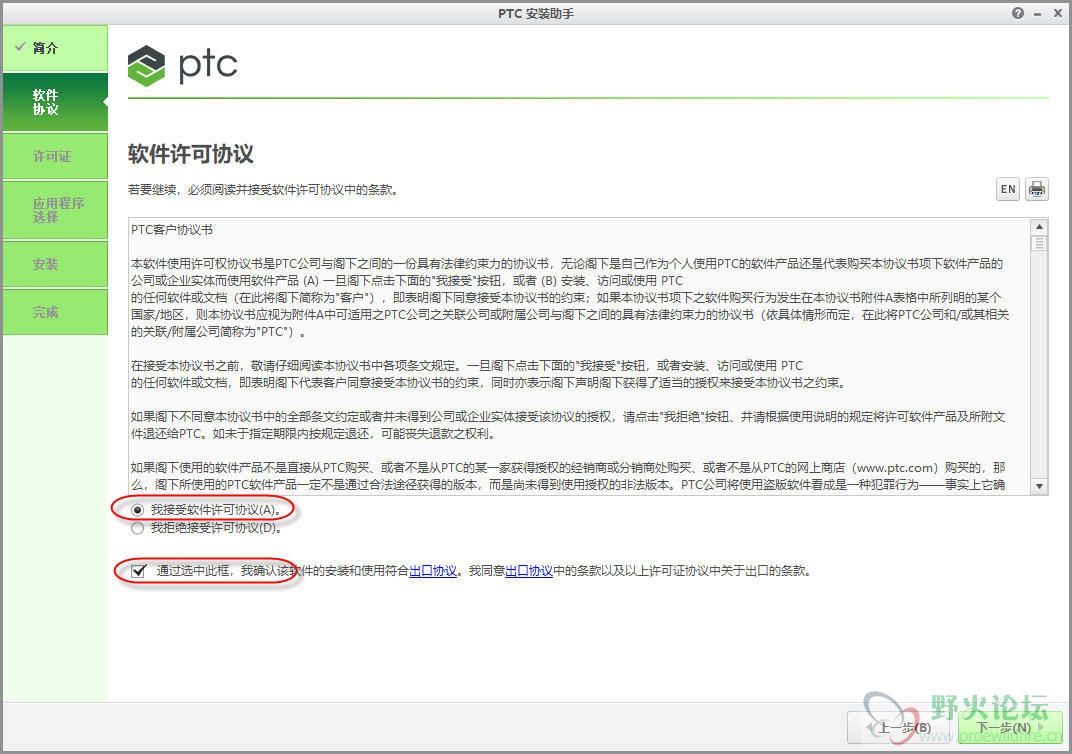Open the second 出口协议 link
Image resolution: width=1072 pixels, height=754 pixels.
point(528,571)
